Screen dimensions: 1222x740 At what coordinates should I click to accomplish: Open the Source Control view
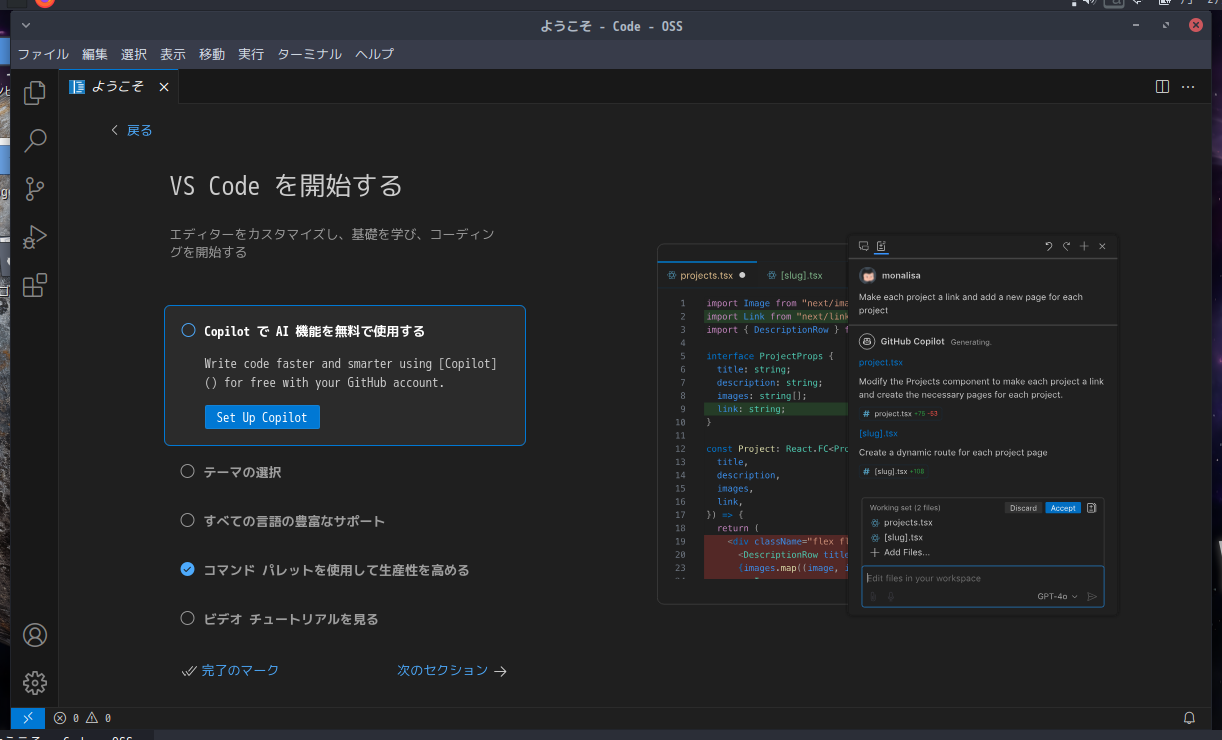point(34,188)
